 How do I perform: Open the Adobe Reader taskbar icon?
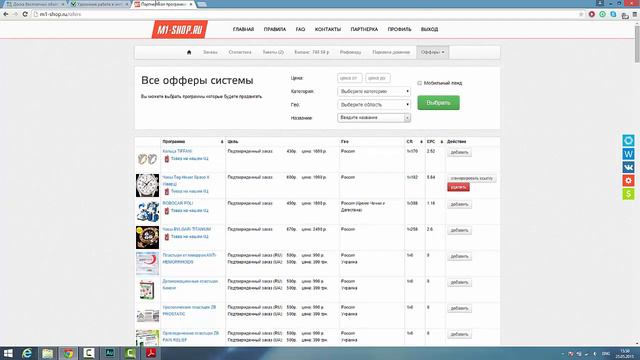151,353
